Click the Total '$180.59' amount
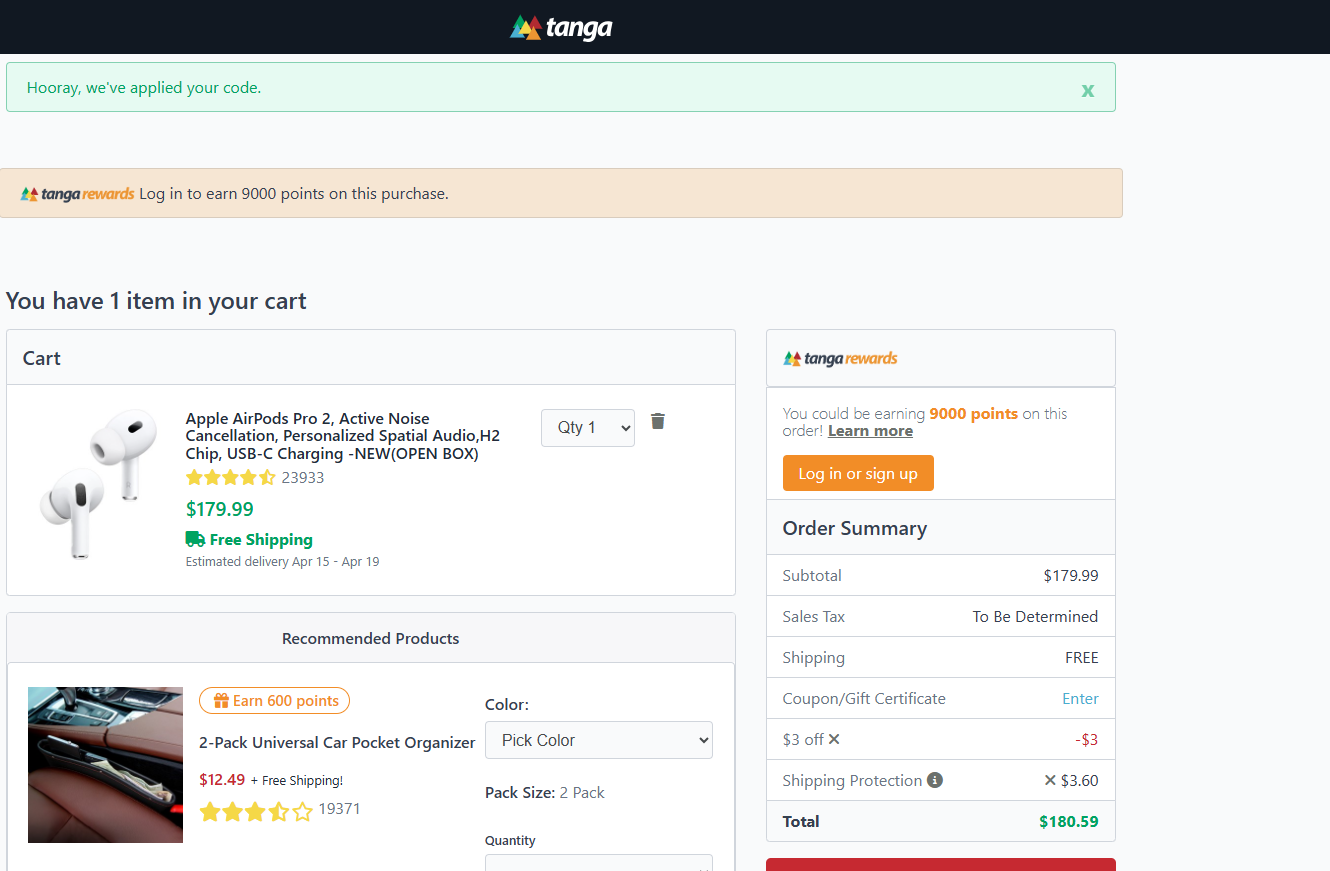The height and width of the screenshot is (871, 1330). click(x=1068, y=822)
